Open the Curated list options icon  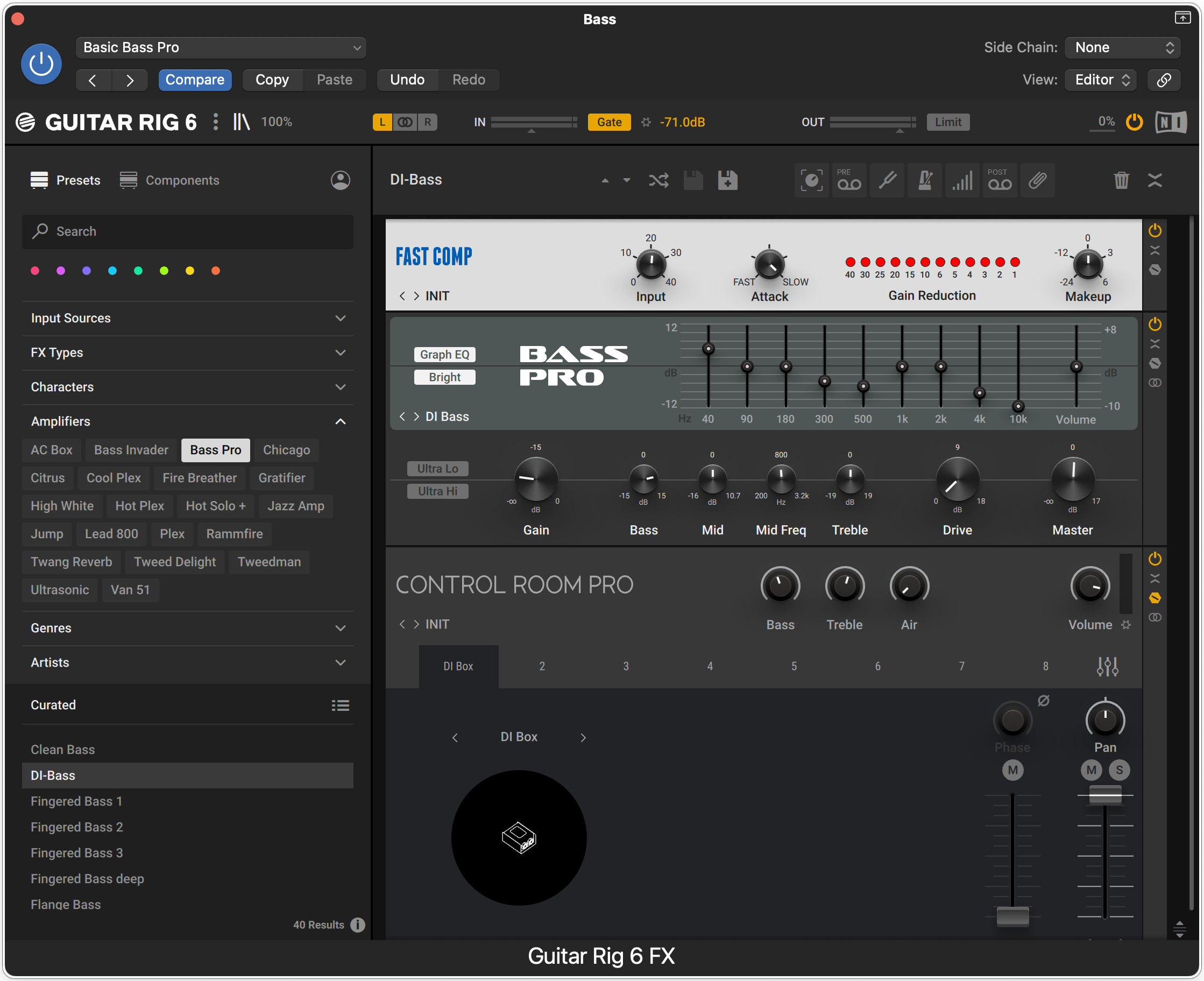(340, 706)
